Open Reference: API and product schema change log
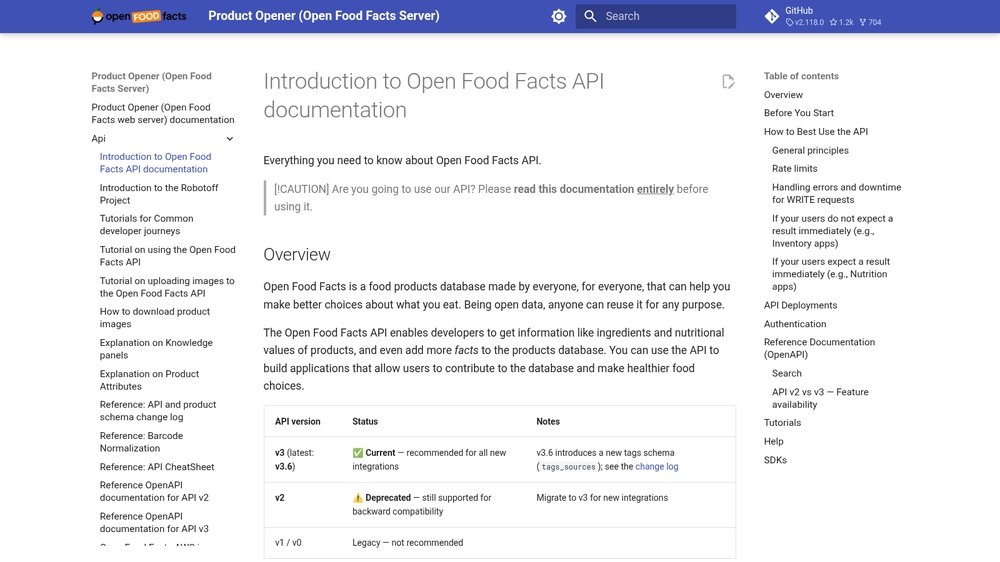This screenshot has width=1000, height=562. tap(158, 411)
